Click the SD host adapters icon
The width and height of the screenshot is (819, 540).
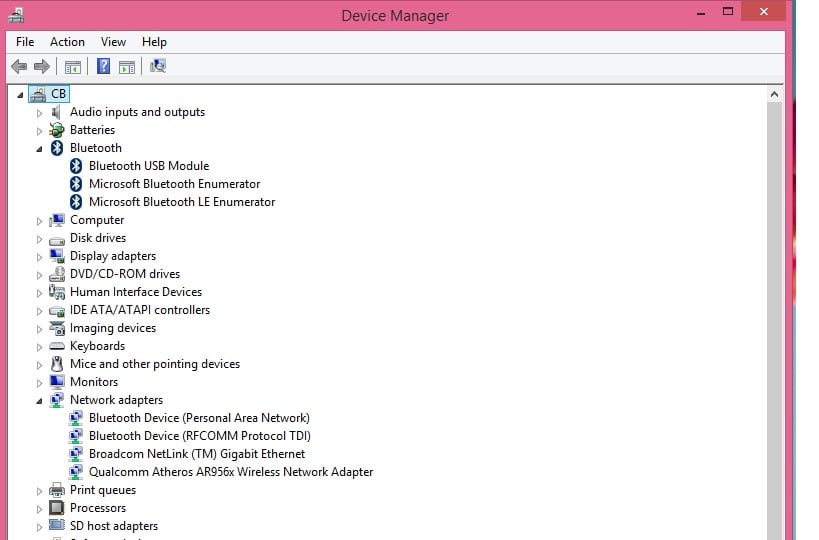pos(56,525)
